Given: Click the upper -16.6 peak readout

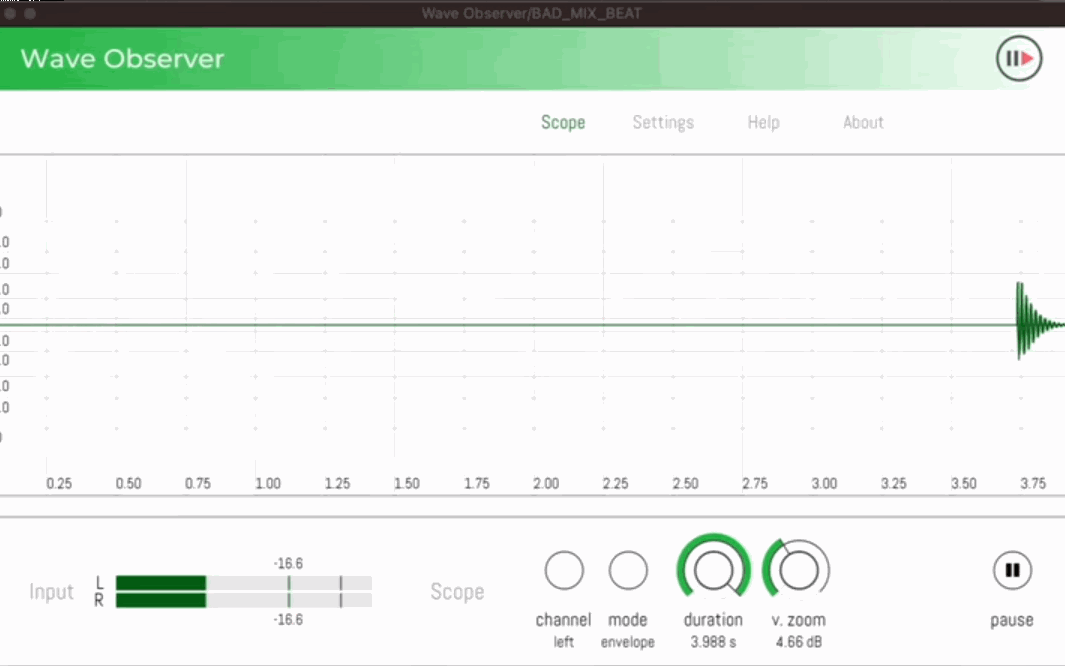Looking at the screenshot, I should [x=289, y=563].
